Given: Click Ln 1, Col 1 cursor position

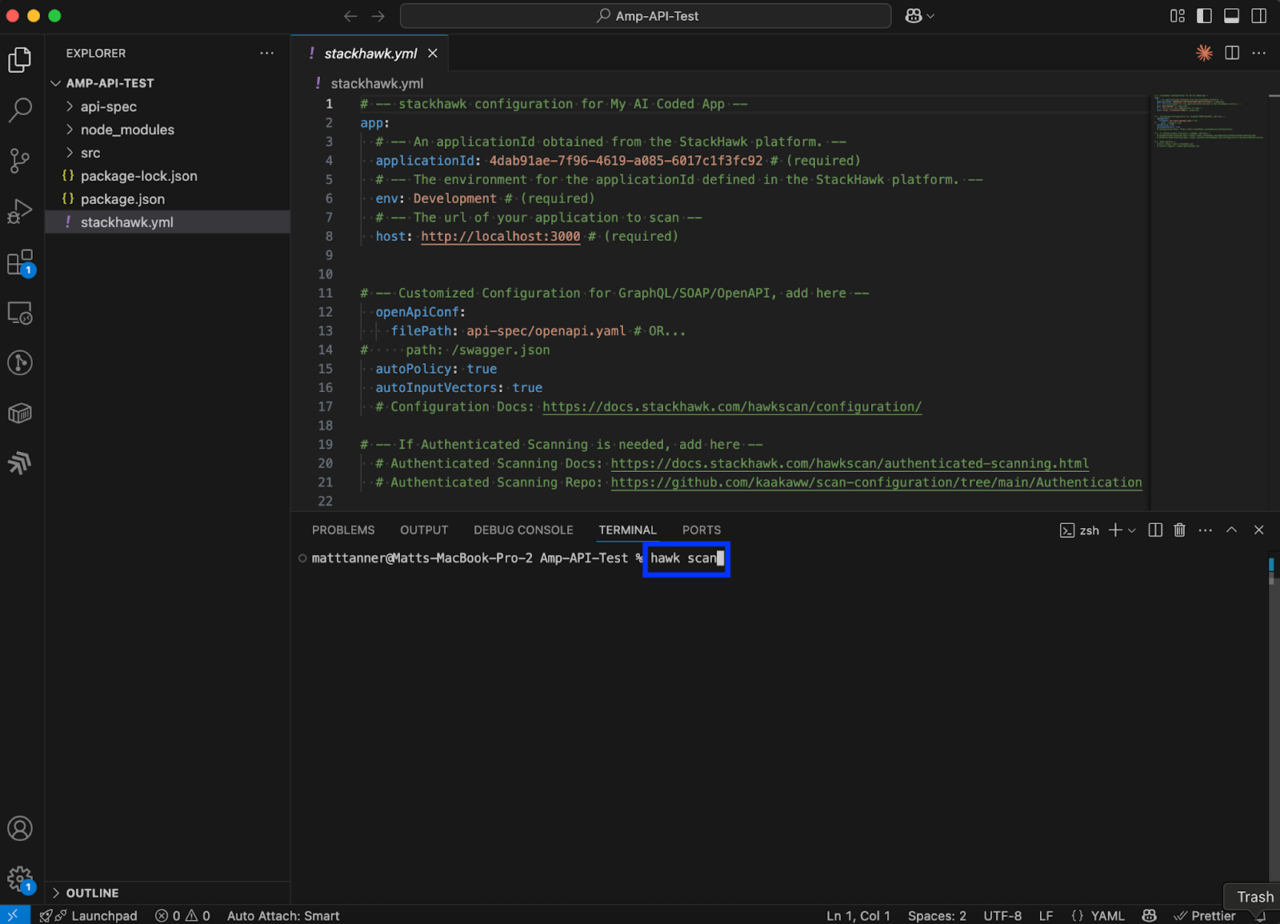Looking at the screenshot, I should tap(859, 915).
